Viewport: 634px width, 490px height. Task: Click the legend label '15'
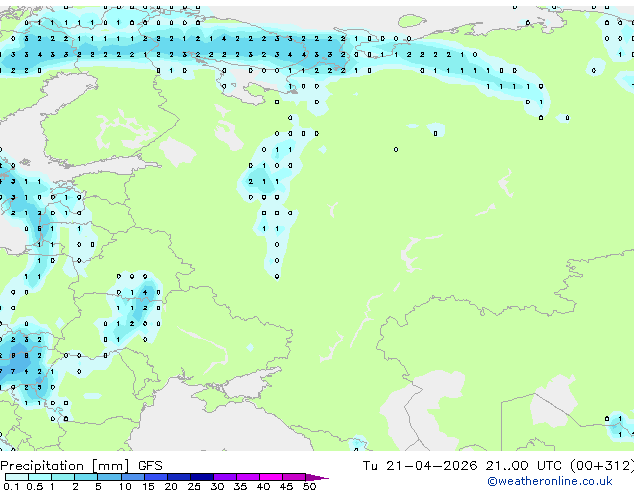[x=148, y=486]
